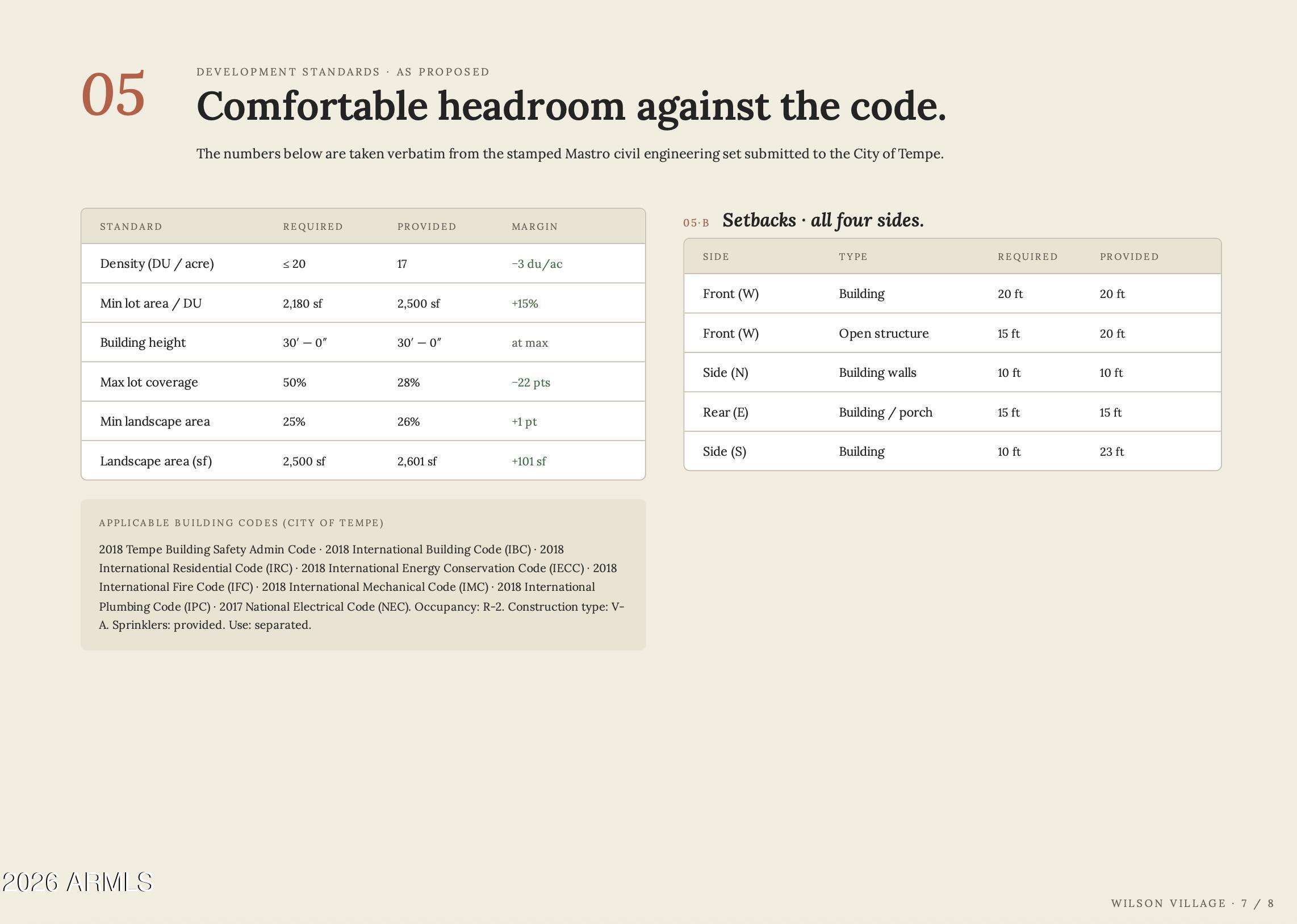Image resolution: width=1297 pixels, height=924 pixels.
Task: Click the Side (N) Building walls row
Action: [952, 373]
